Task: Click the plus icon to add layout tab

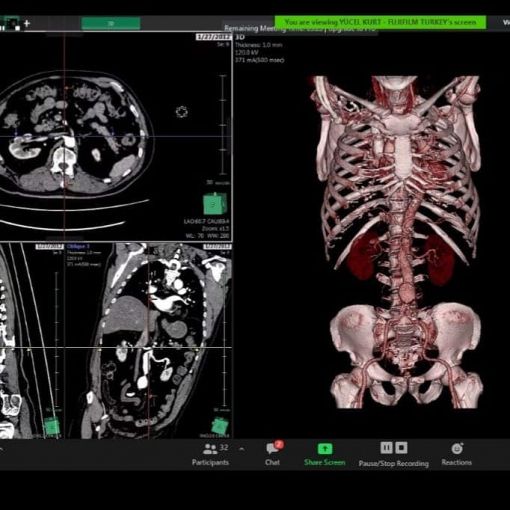Action: tap(27, 23)
